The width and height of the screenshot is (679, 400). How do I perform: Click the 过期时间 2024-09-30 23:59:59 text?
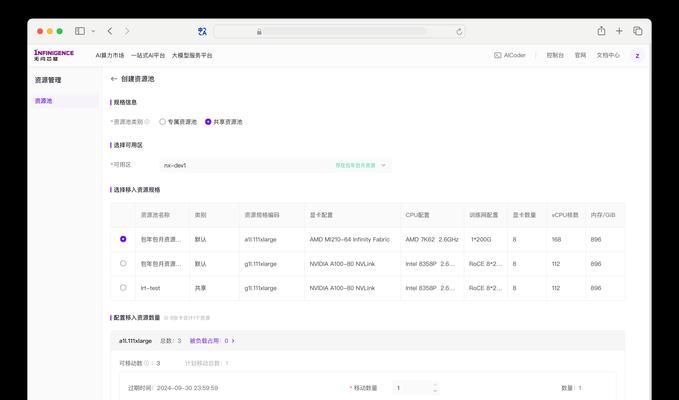[x=173, y=388]
